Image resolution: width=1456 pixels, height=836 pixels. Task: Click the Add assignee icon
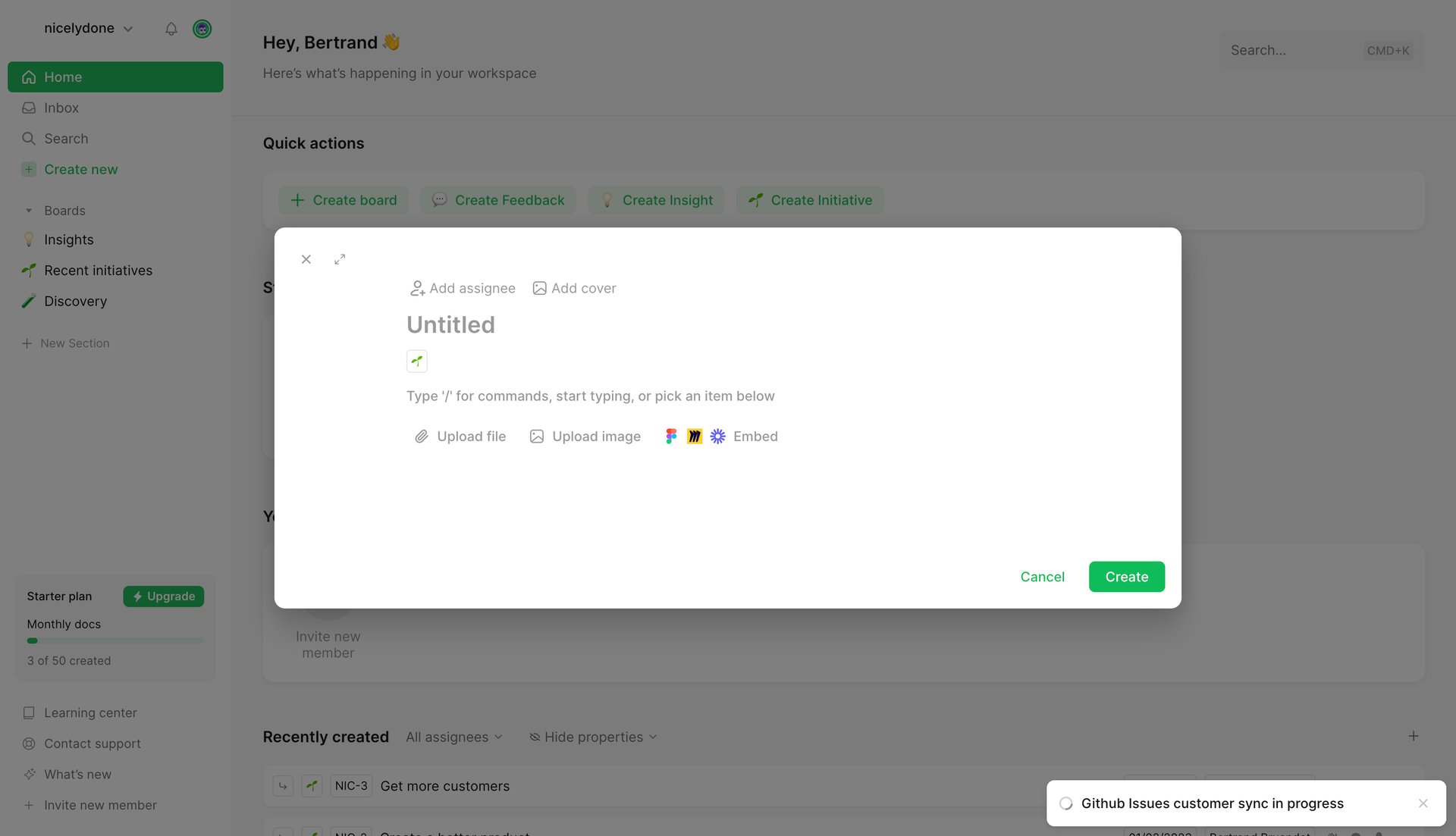click(x=417, y=288)
